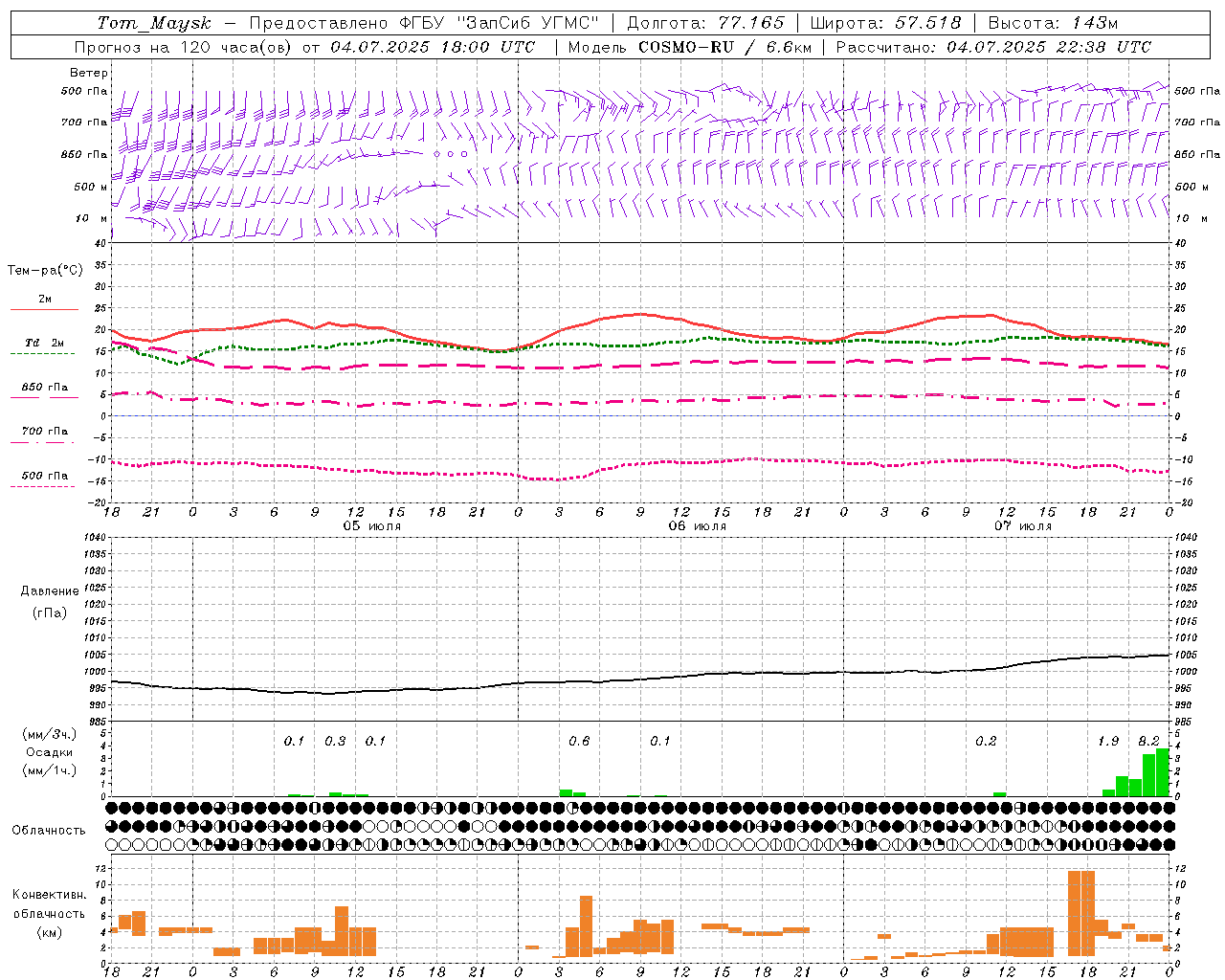Click the 1.9 precipitation amount

1108,741
